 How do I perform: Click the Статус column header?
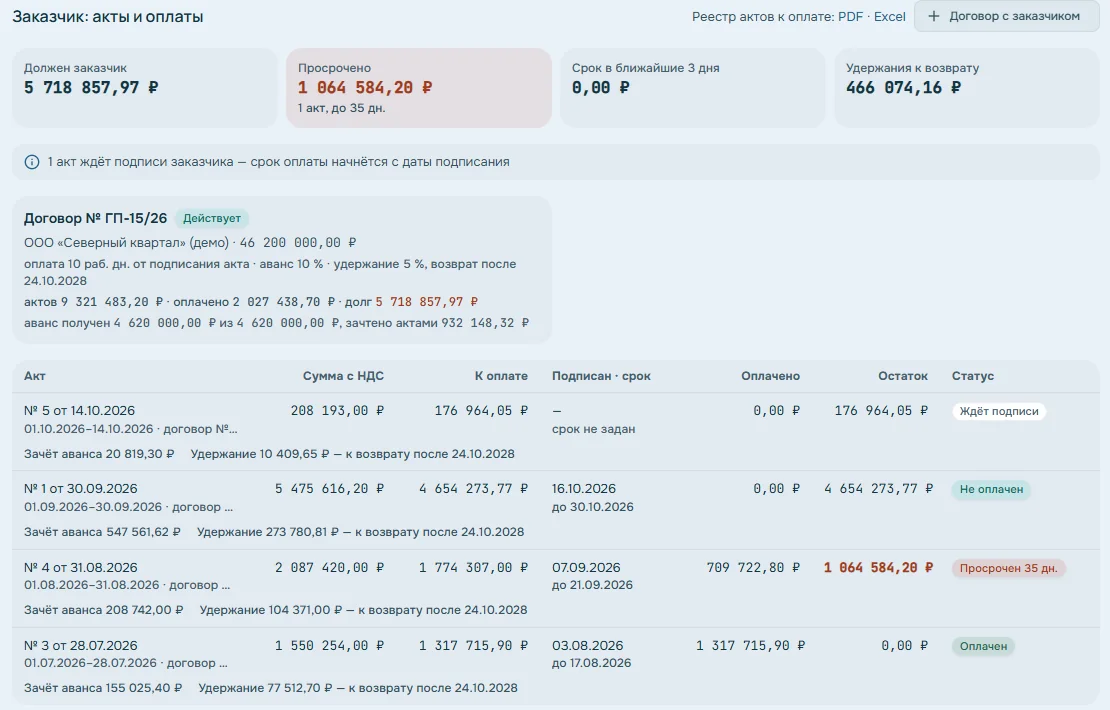coord(973,376)
